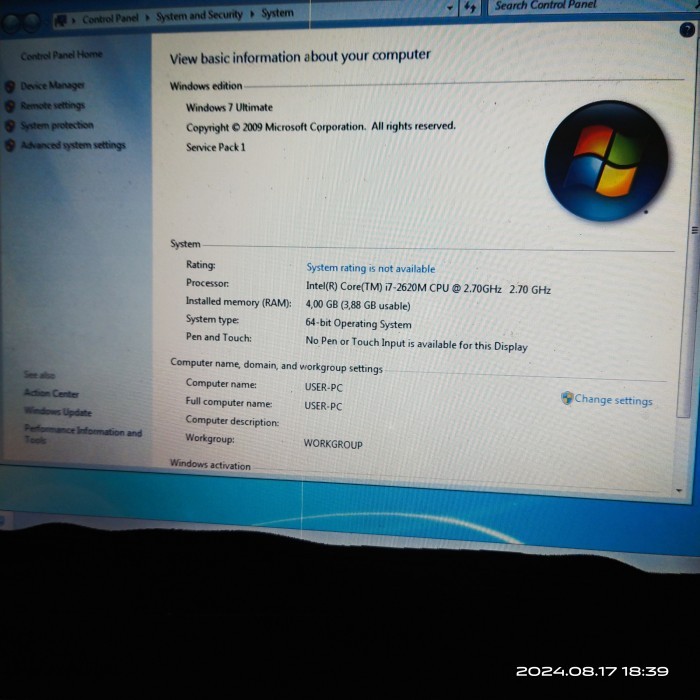Open the Help question mark icon

coord(687,30)
